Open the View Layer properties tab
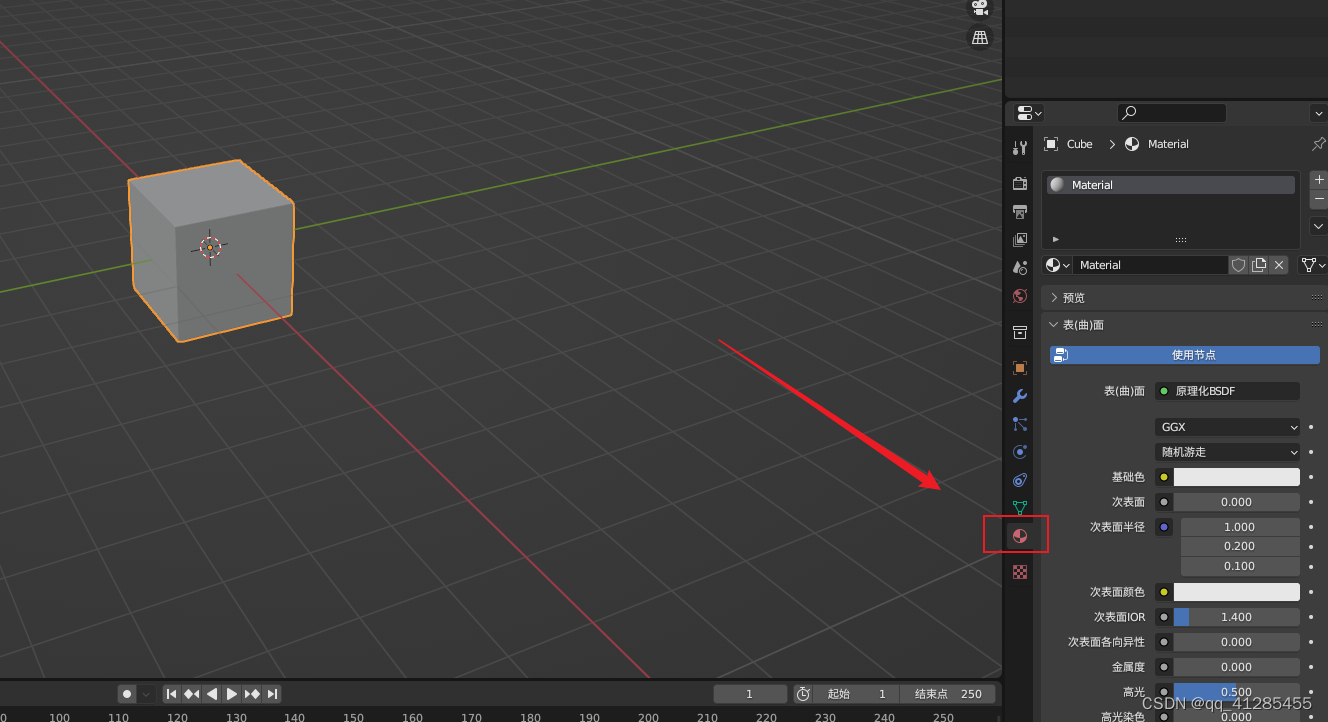The image size is (1328, 722). pyautogui.click(x=1020, y=240)
